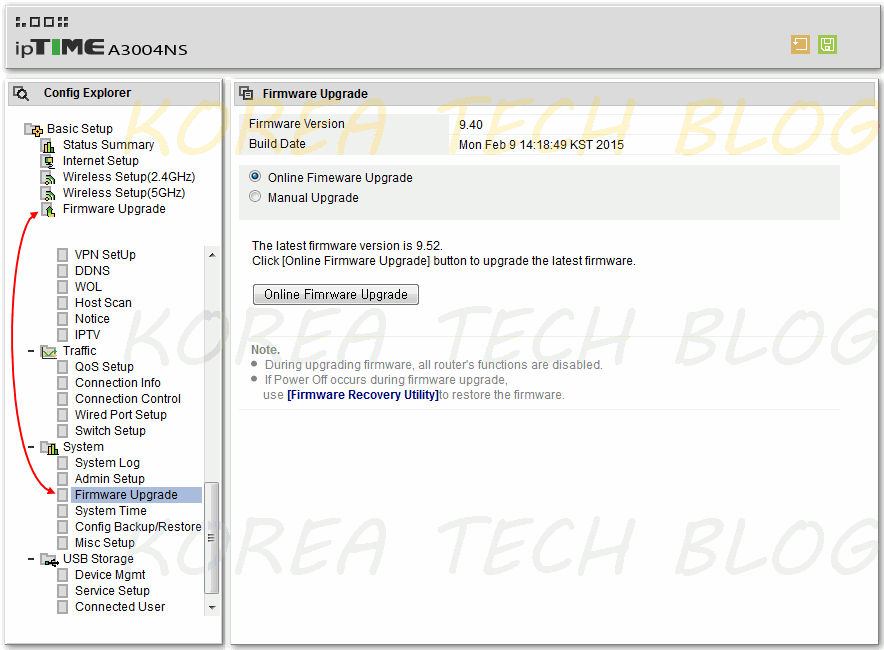
Task: Click the Internet Setup computer icon
Action: [x=49, y=161]
